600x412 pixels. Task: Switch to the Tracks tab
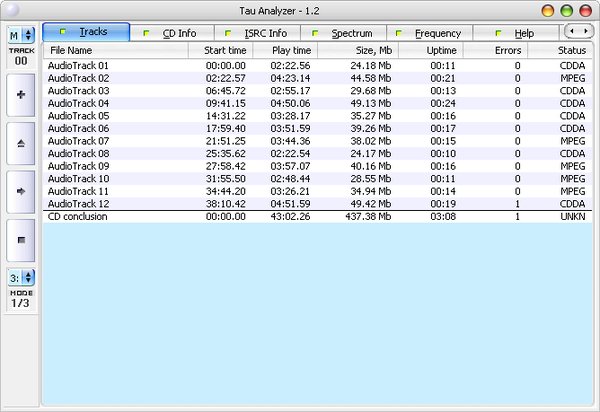(x=86, y=32)
